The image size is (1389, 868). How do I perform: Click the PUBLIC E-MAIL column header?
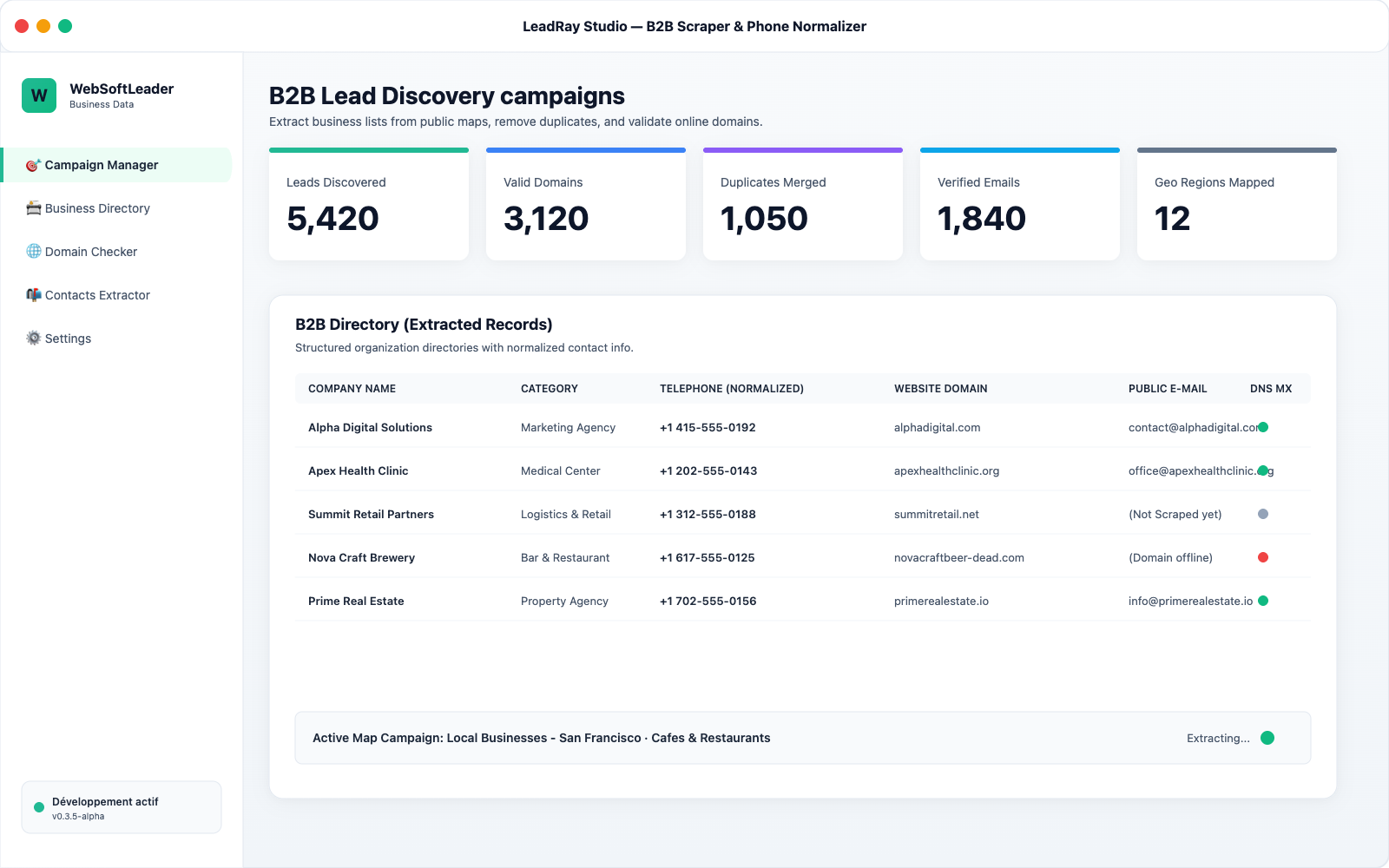tap(1168, 389)
